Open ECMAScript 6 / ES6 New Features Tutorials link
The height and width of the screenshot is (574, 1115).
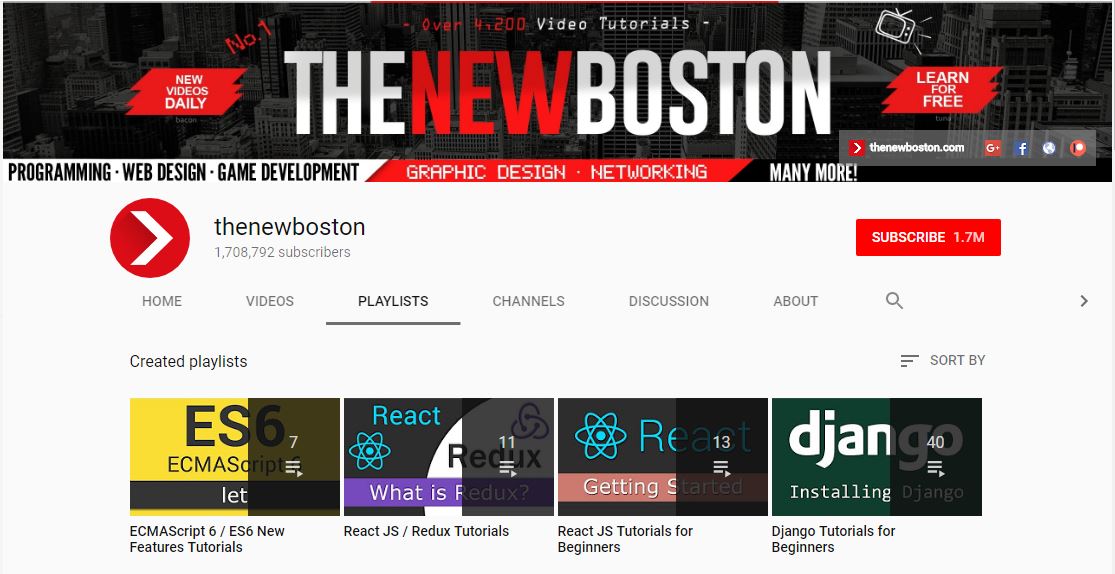[207, 539]
